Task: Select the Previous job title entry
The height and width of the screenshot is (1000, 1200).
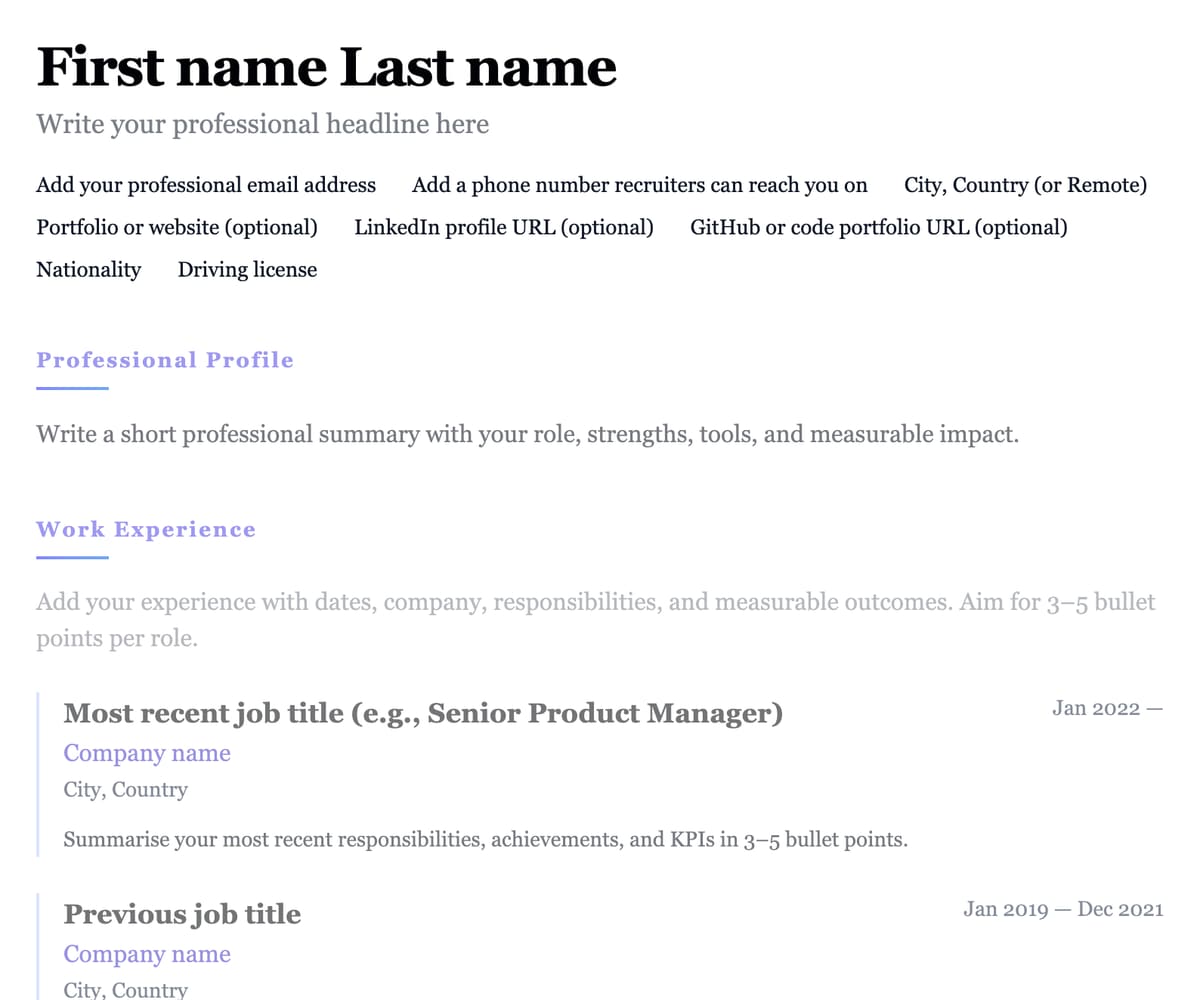Action: [x=182, y=914]
